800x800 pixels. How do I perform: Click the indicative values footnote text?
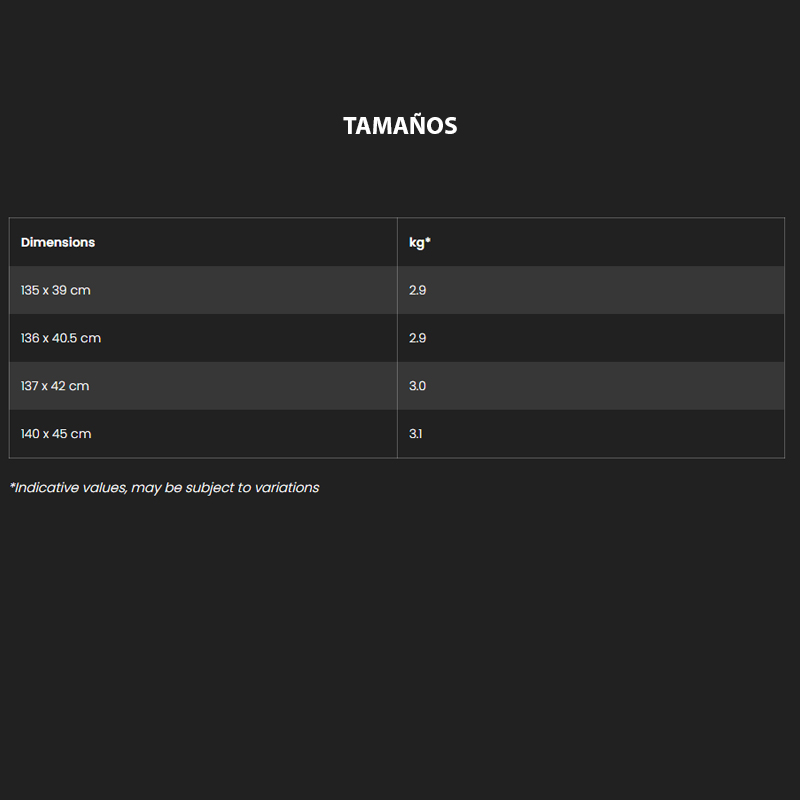point(164,488)
